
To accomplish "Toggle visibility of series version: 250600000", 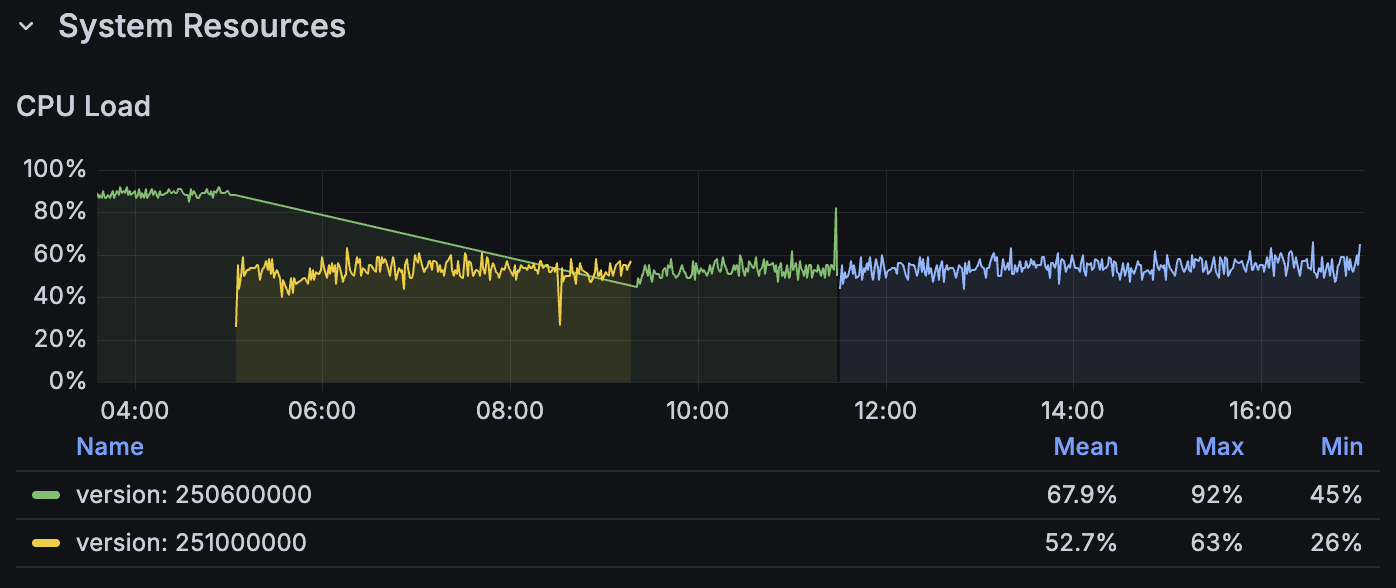I will pos(193,495).
